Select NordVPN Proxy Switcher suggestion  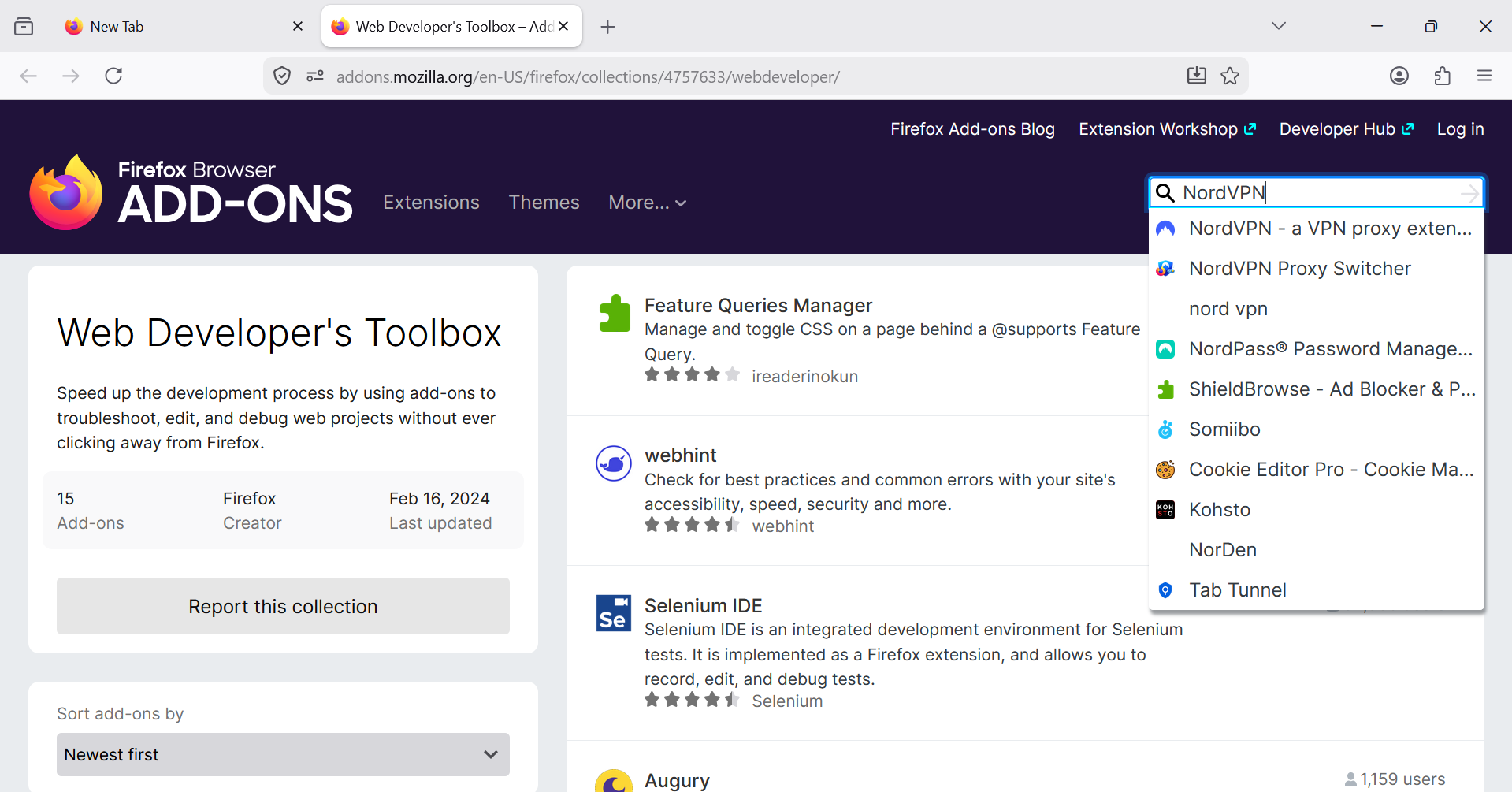pos(1317,269)
